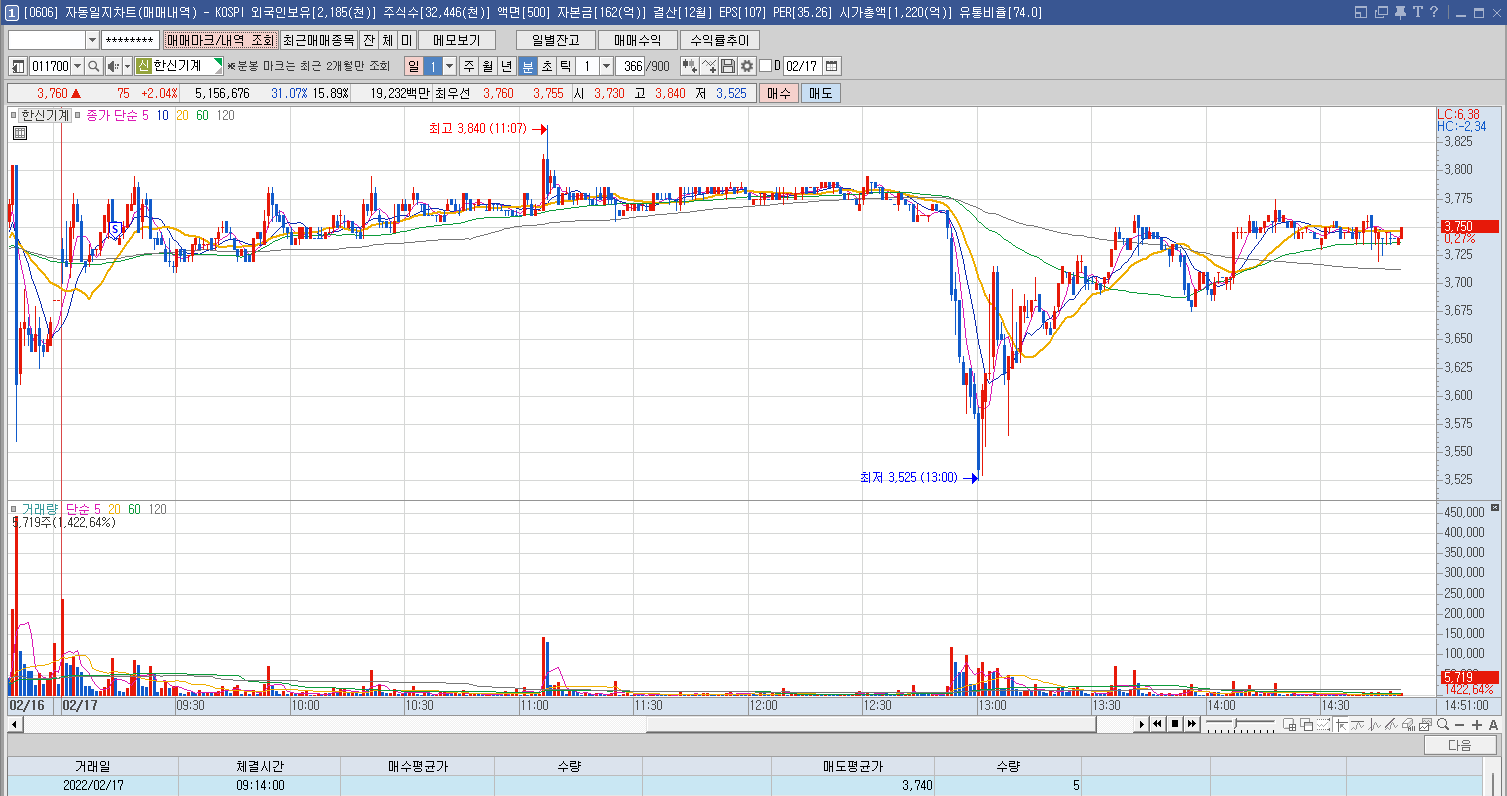Image resolution: width=1507 pixels, height=796 pixels.
Task: Toggle the 한신기계 chart legend label
Action: tap(44, 115)
